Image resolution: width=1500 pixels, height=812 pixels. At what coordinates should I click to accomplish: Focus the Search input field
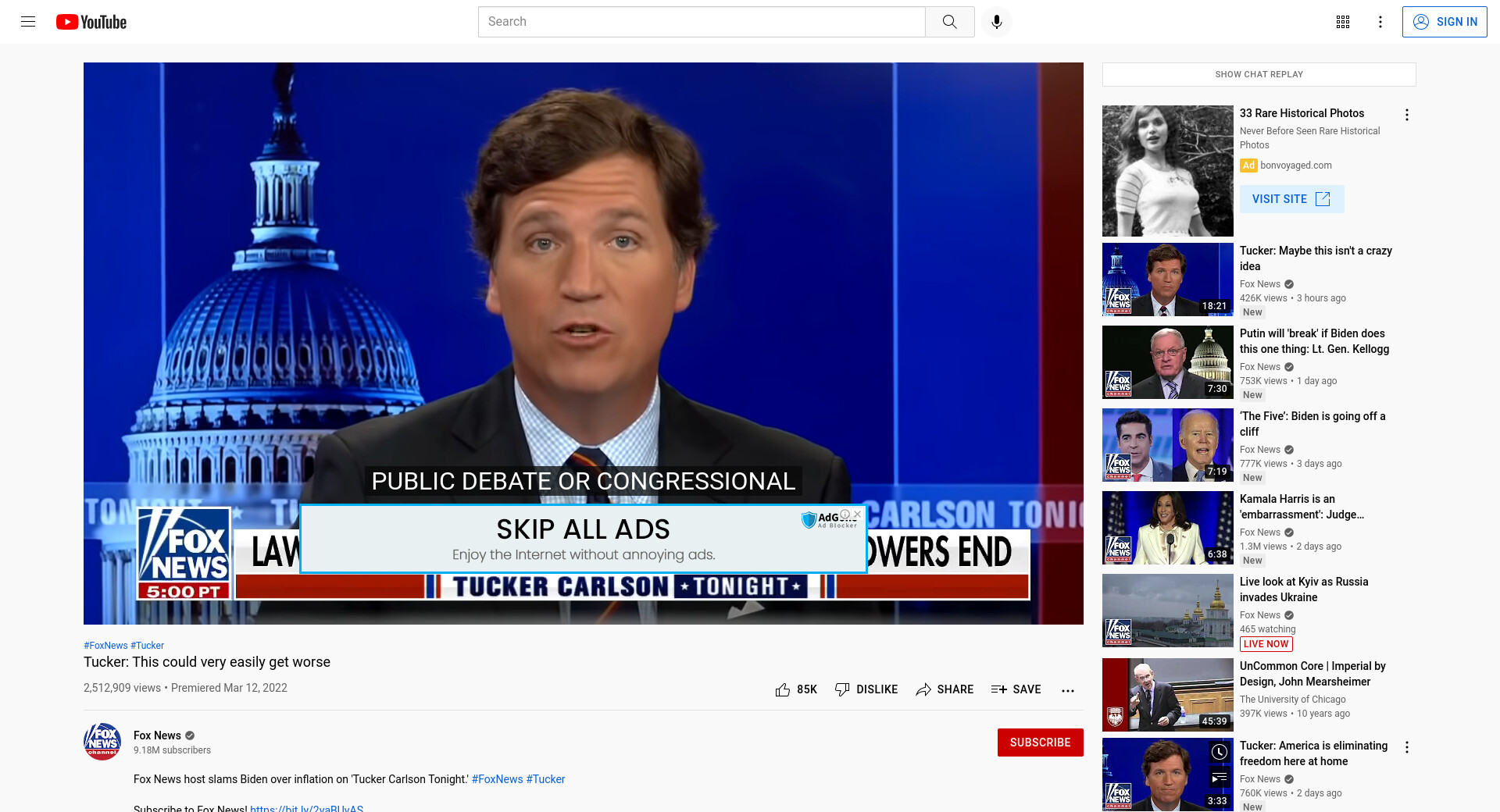pos(702,22)
